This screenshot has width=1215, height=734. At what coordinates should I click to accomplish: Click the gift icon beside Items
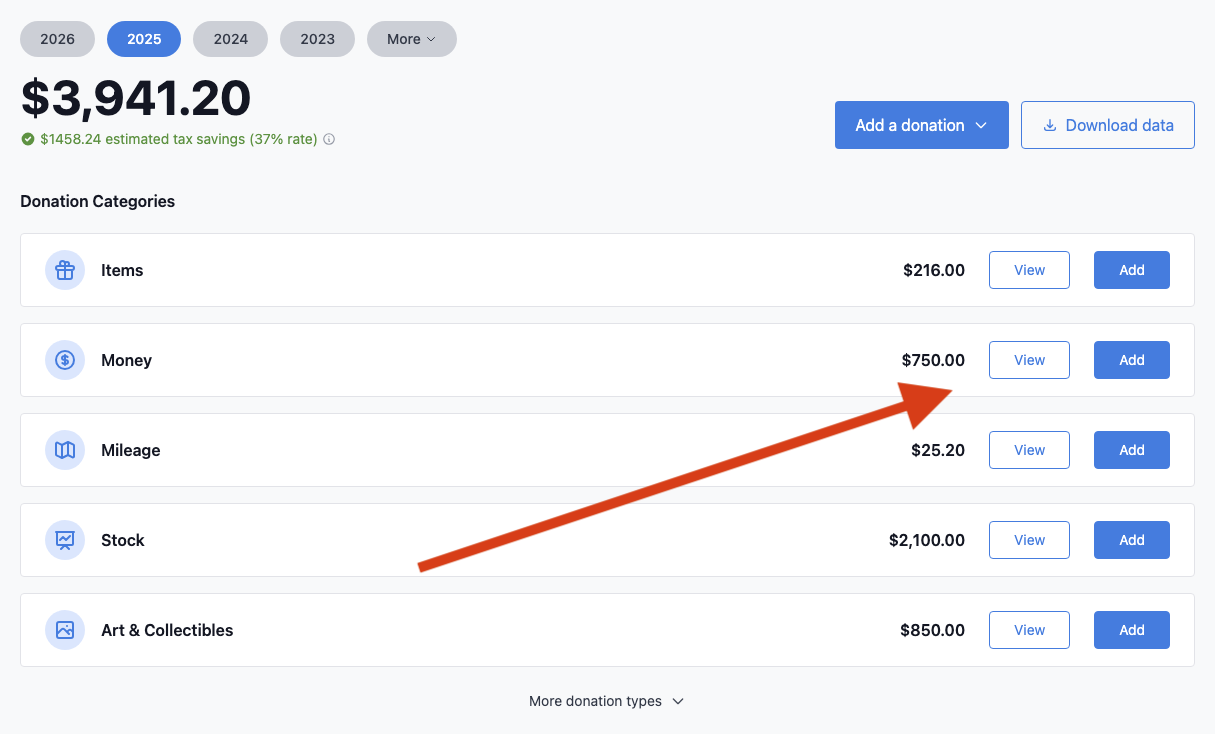tap(64, 270)
